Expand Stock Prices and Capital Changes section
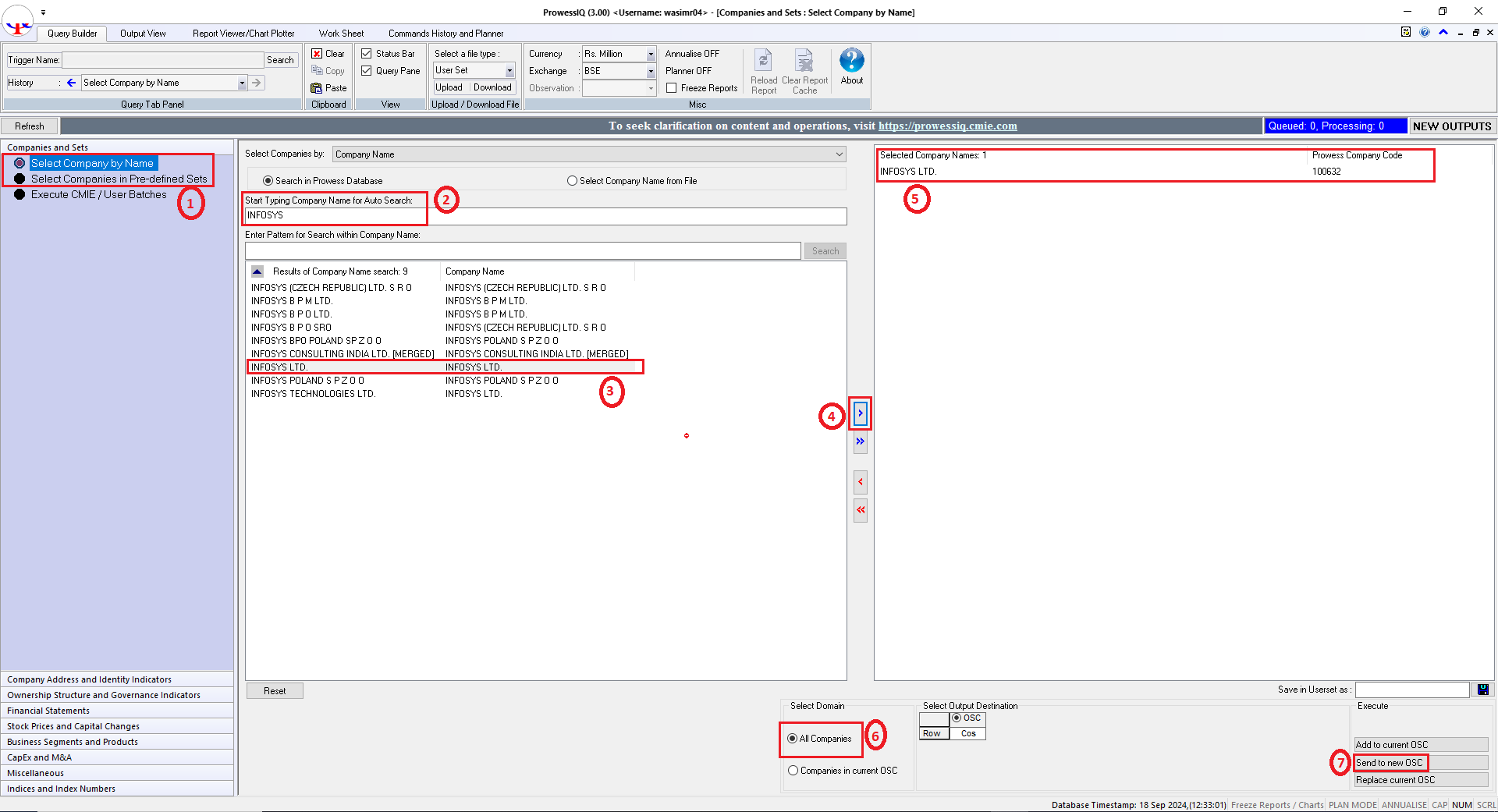This screenshot has height=812, width=1498. (x=117, y=726)
